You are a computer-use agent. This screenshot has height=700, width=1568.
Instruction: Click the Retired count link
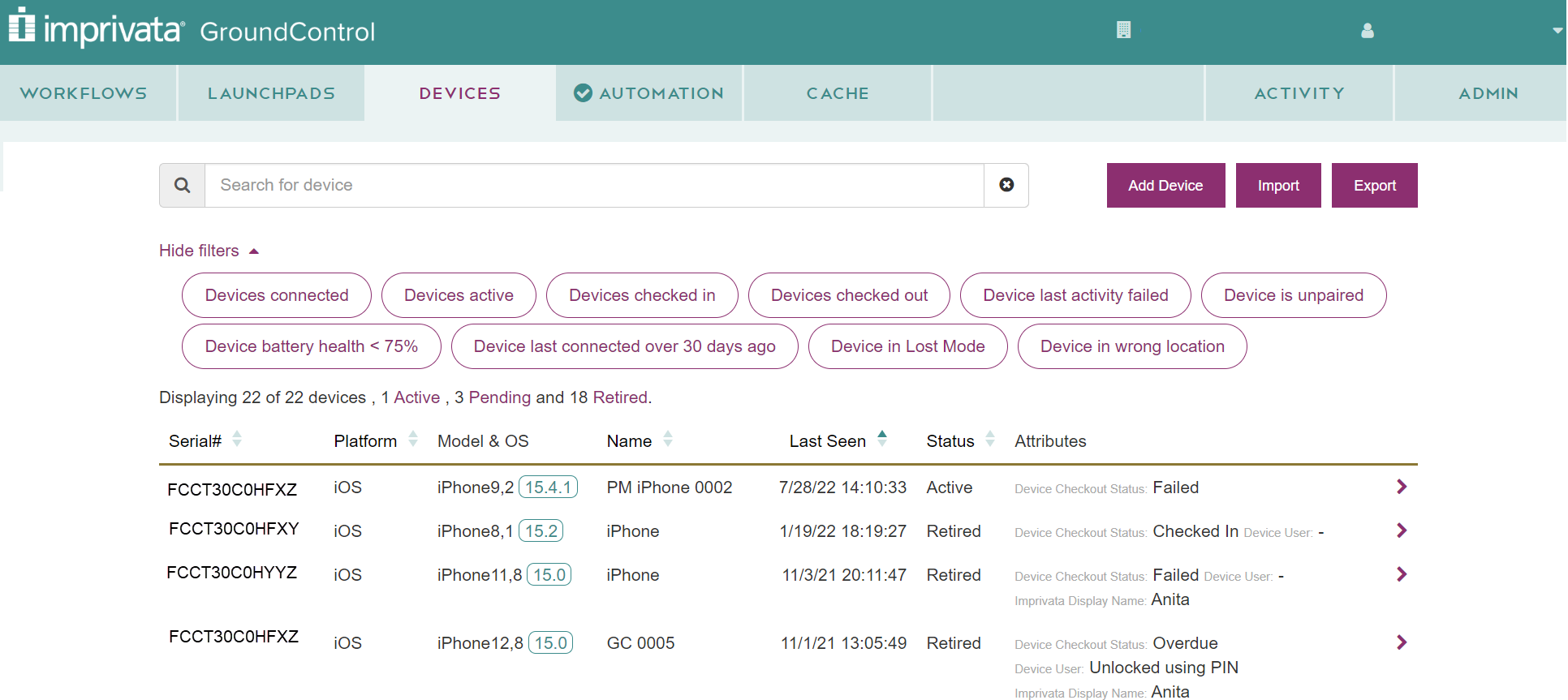point(620,397)
